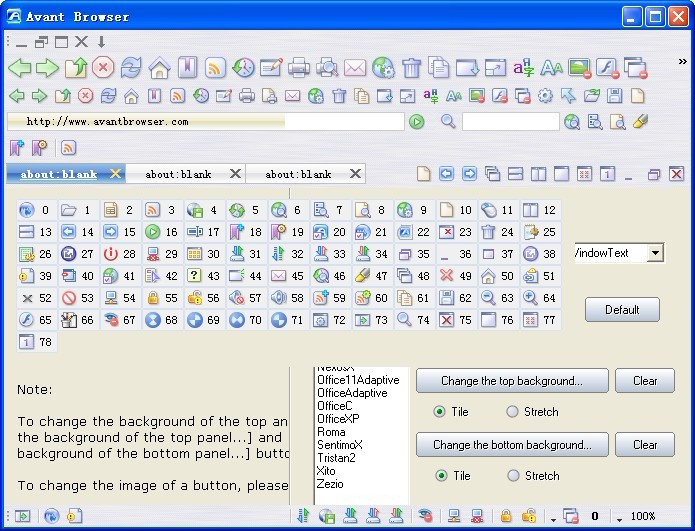
Task: Click the empty search input box
Action: click(511, 121)
